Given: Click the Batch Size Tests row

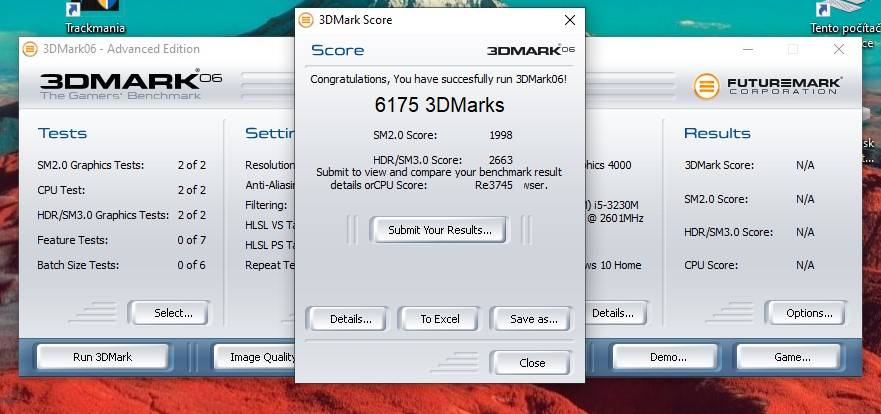Looking at the screenshot, I should point(121,265).
